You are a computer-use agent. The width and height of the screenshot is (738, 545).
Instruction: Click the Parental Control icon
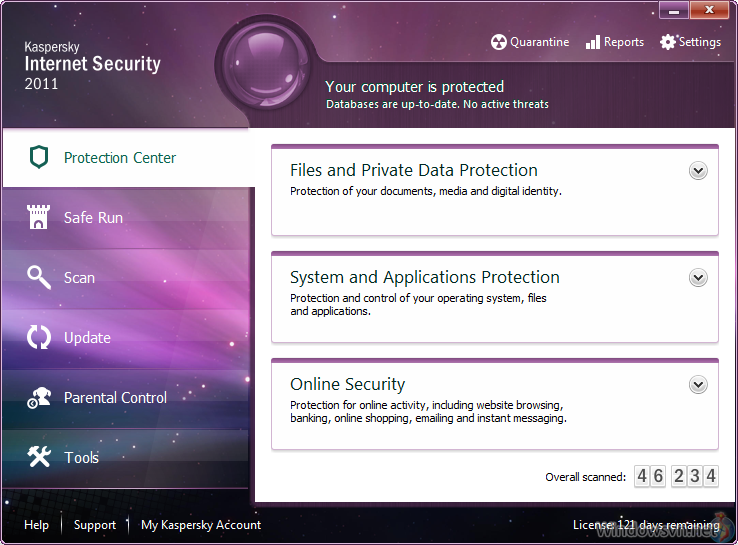pos(39,397)
